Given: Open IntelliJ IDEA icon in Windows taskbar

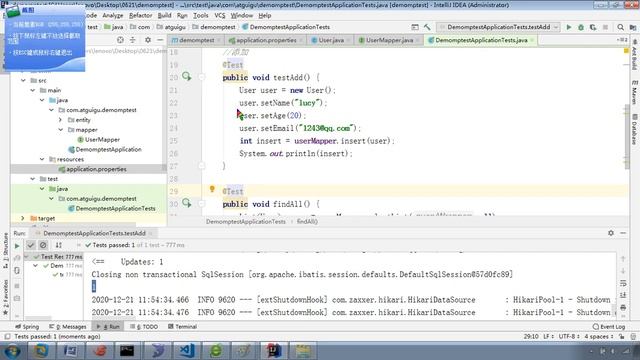Looking at the screenshot, I should pyautogui.click(x=273, y=351).
